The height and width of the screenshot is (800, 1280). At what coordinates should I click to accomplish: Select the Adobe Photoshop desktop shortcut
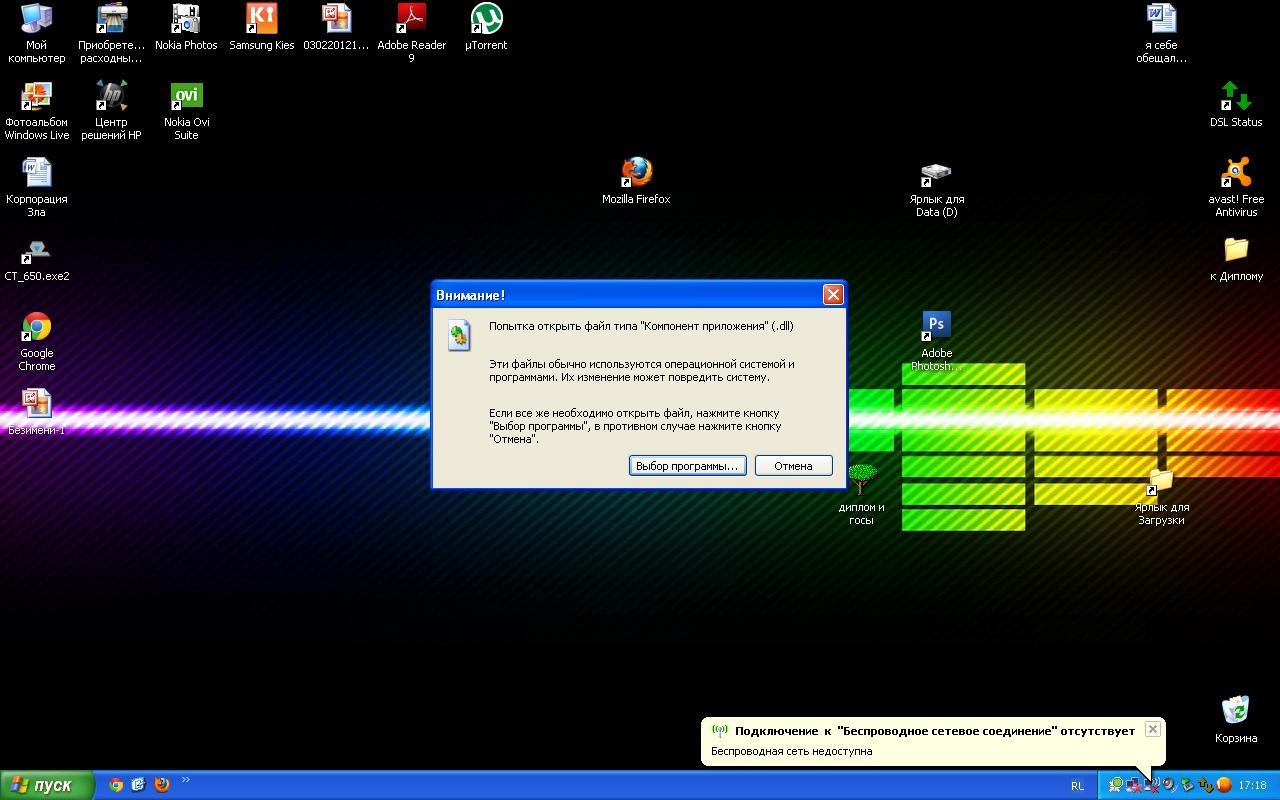click(936, 326)
